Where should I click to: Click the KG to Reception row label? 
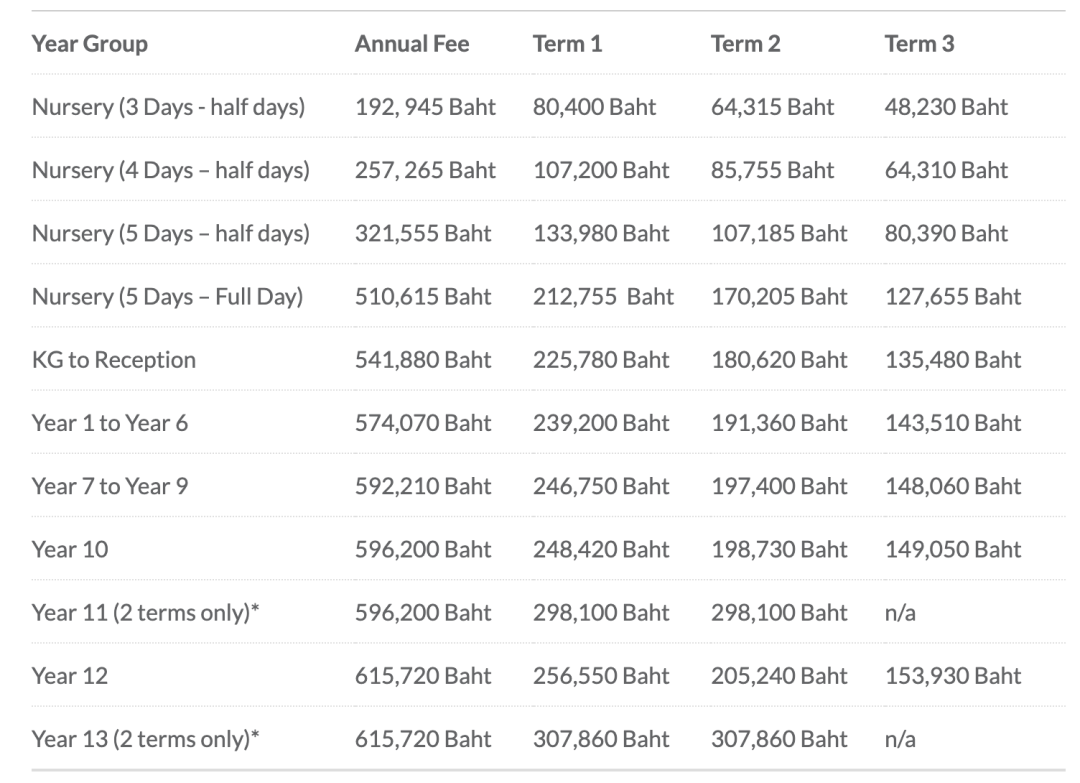coord(114,360)
